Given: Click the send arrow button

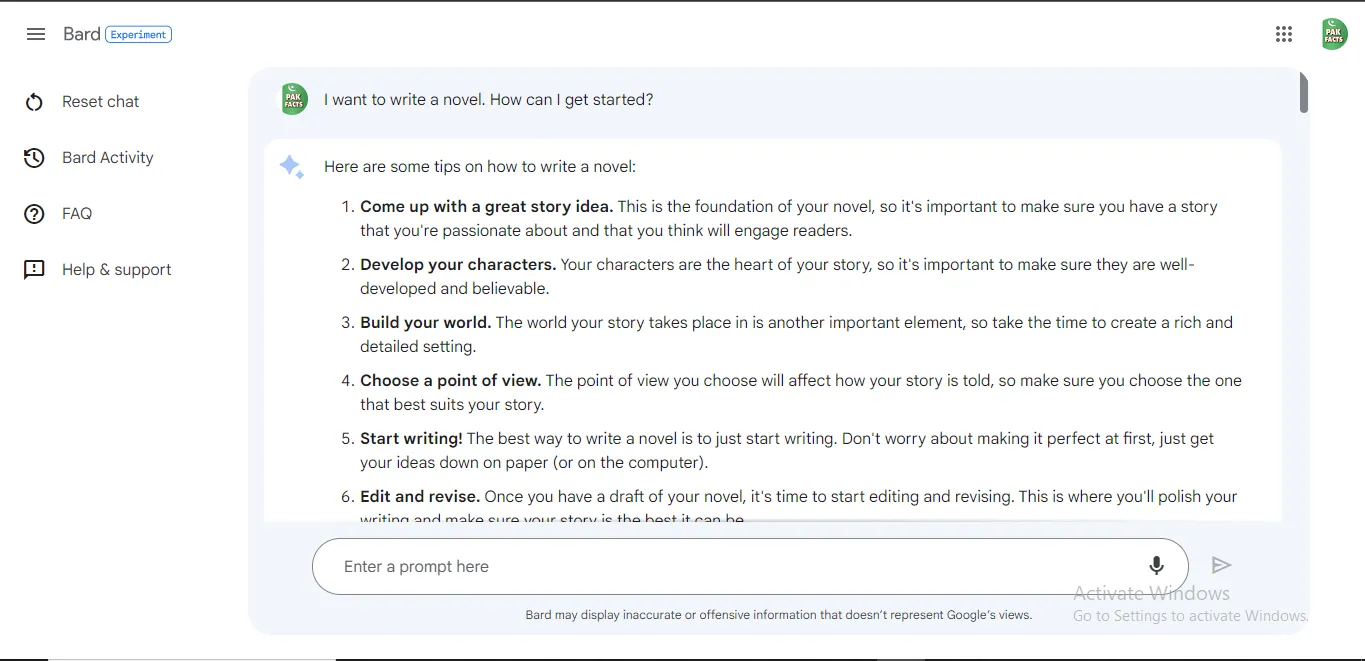Looking at the screenshot, I should pos(1221,566).
